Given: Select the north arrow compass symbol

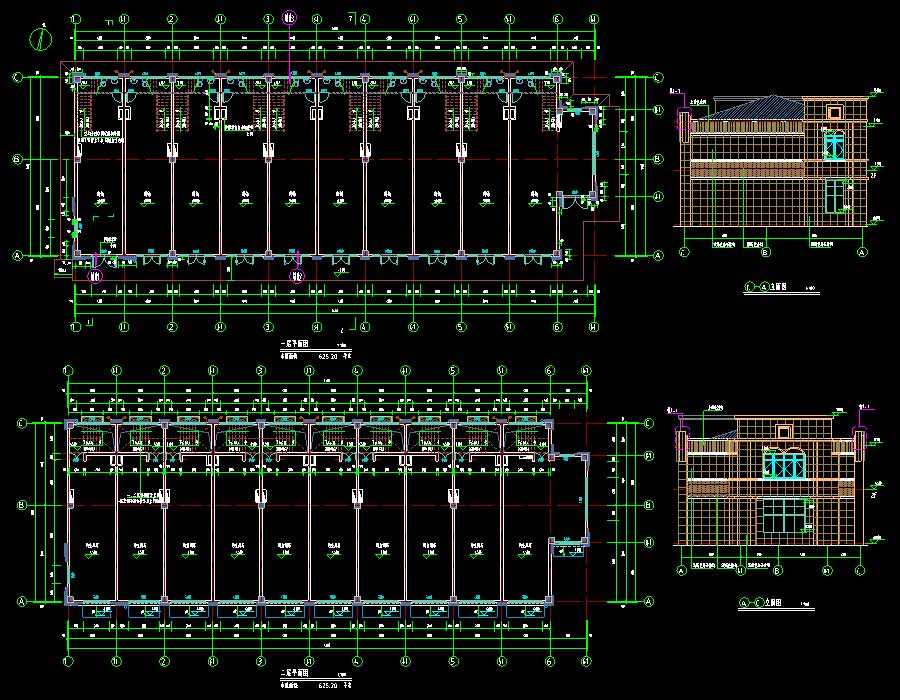Looking at the screenshot, I should (41, 38).
